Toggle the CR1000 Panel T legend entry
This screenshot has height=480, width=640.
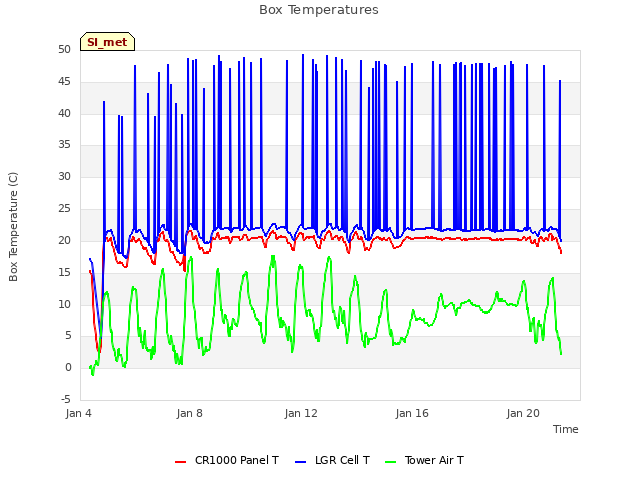click(227, 460)
